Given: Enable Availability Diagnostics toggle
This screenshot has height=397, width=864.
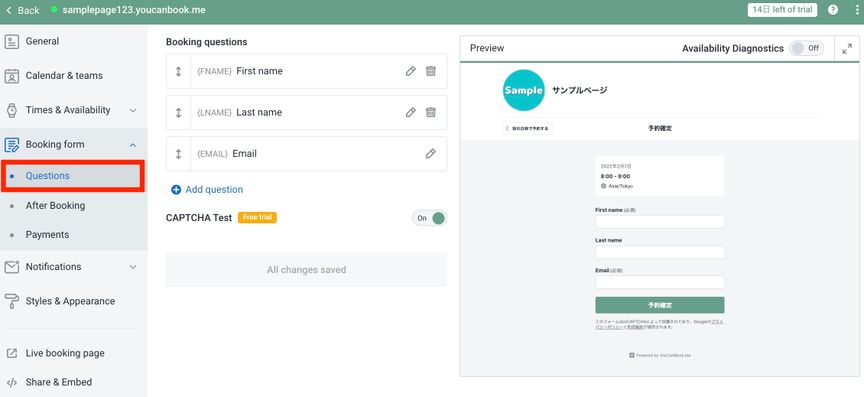Looking at the screenshot, I should coord(807,49).
